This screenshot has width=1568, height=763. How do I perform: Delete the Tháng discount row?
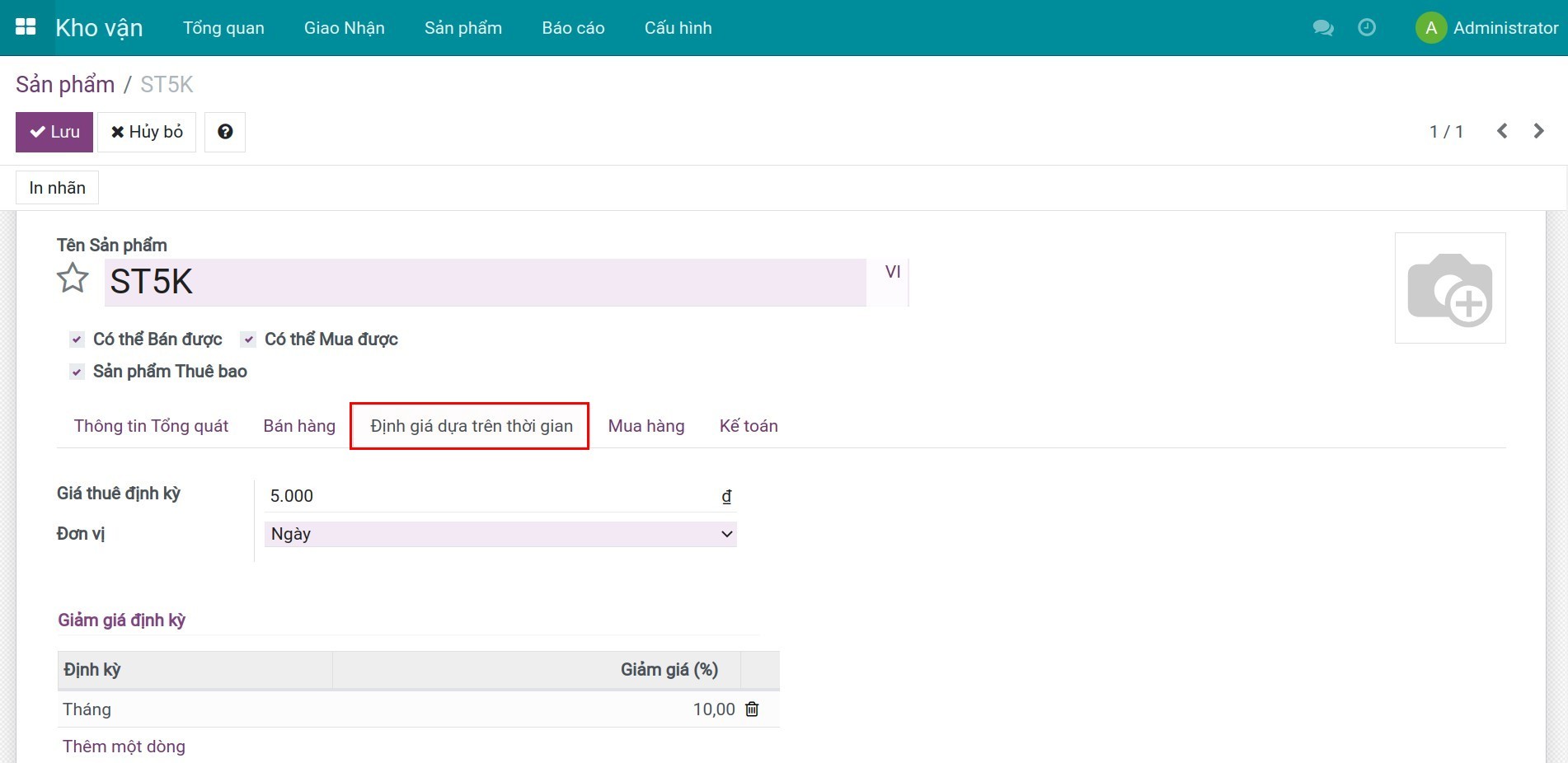[x=752, y=709]
